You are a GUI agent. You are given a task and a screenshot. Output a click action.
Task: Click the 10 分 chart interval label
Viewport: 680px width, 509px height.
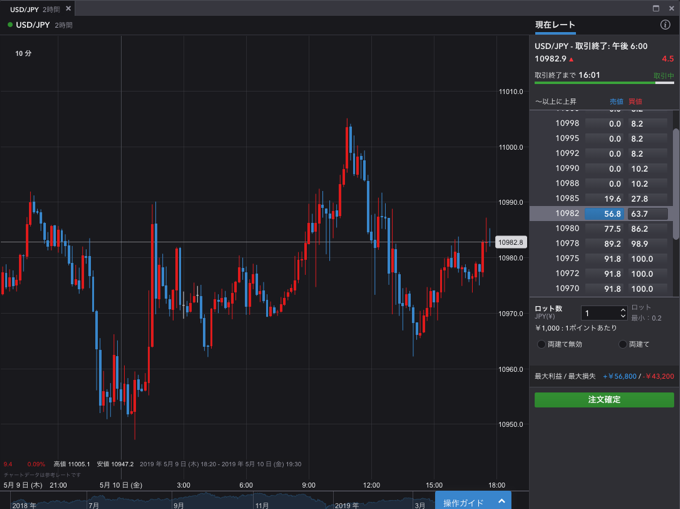[x=23, y=53]
